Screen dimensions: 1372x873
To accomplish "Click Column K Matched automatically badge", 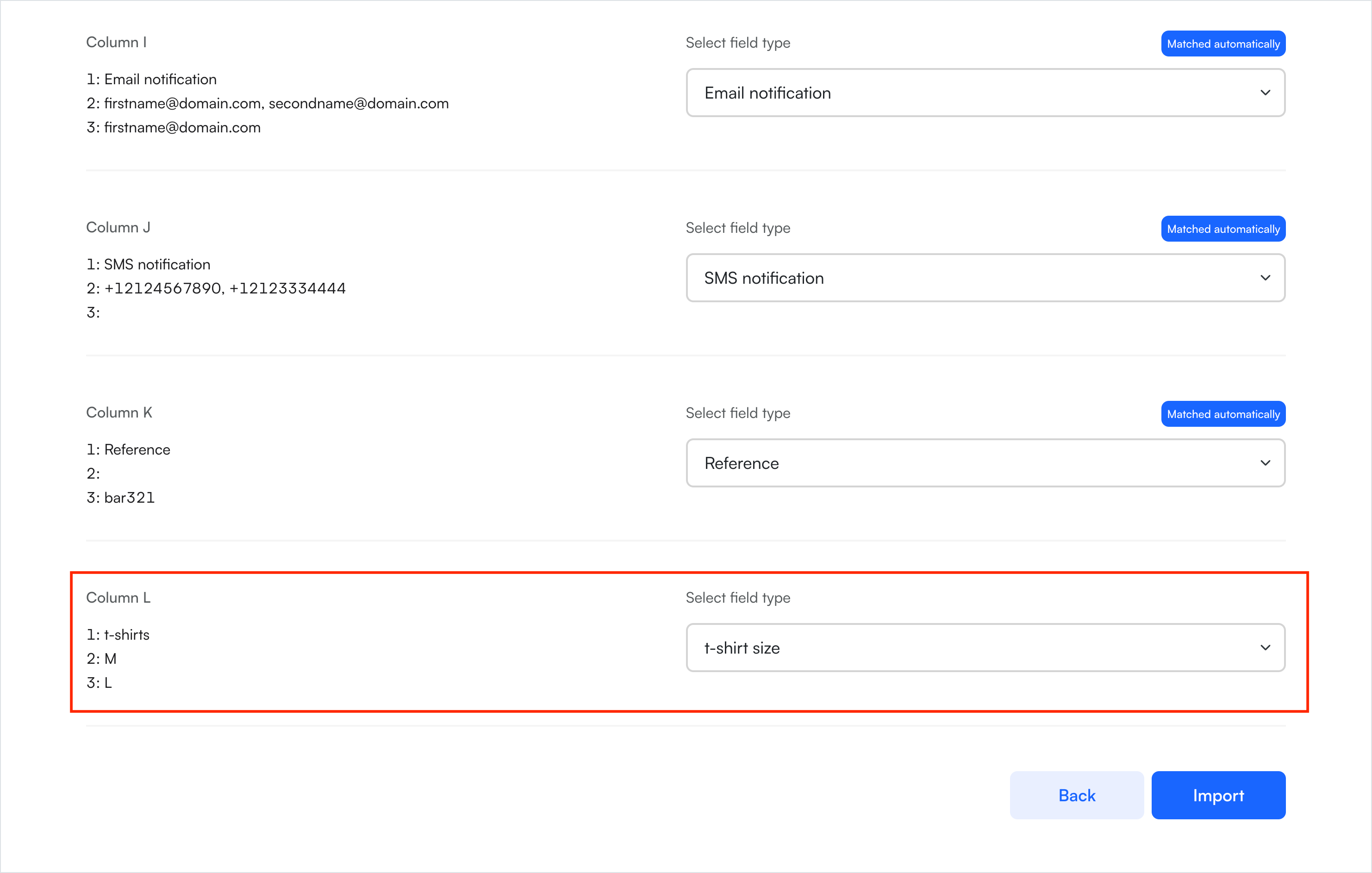I will [x=1223, y=414].
